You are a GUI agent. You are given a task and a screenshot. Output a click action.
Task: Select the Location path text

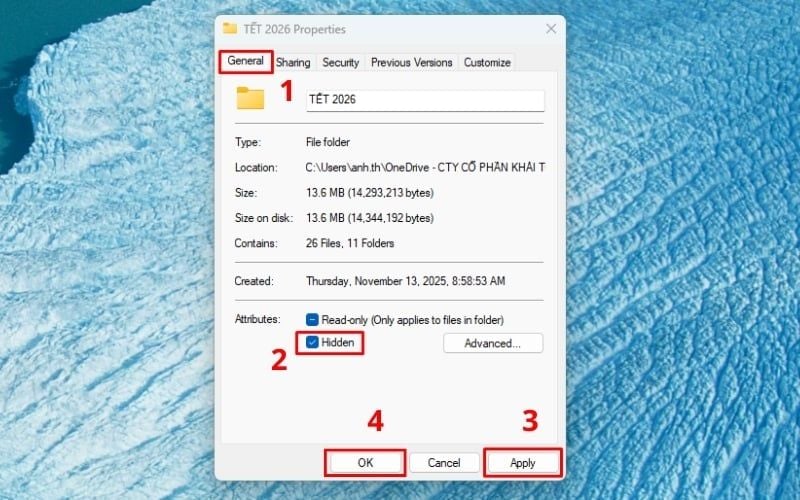(425, 167)
